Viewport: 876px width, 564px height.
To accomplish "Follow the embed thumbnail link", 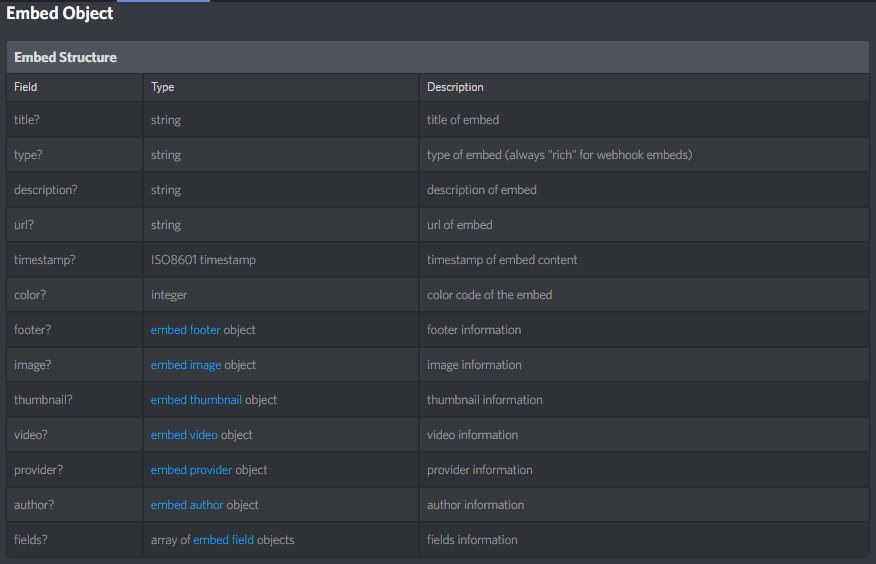I will [196, 400].
